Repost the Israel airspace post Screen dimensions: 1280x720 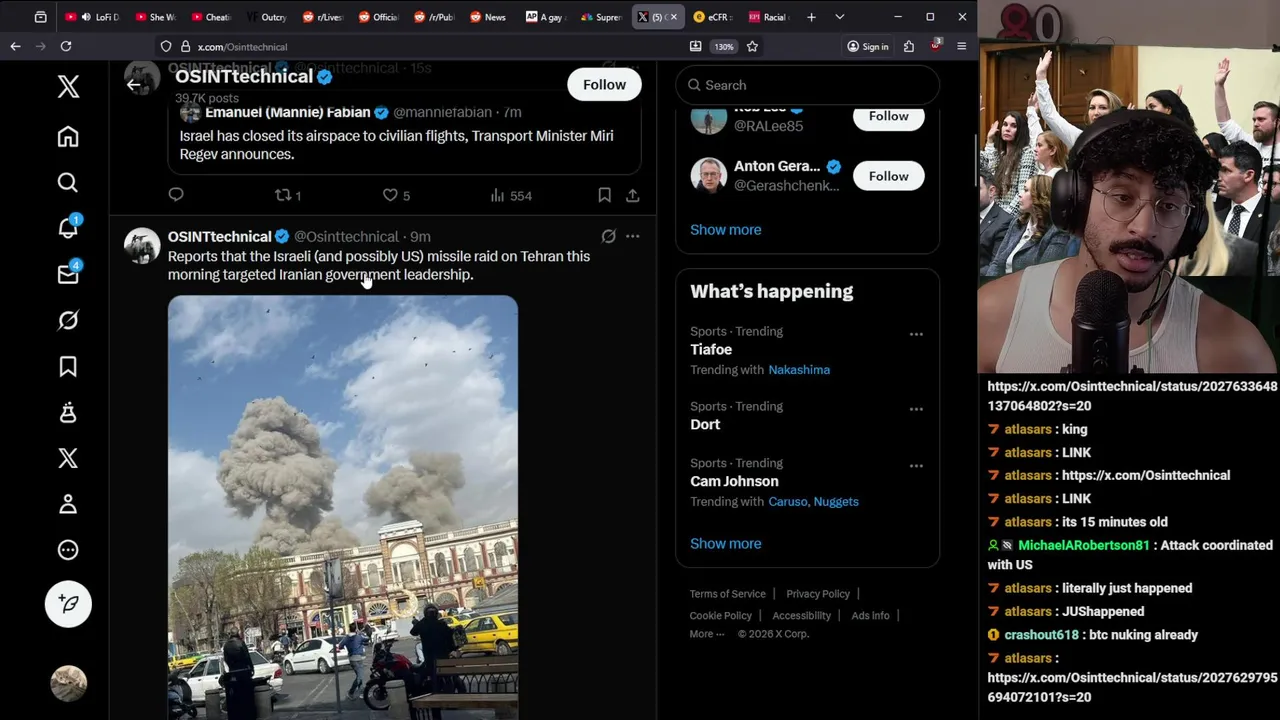point(288,195)
